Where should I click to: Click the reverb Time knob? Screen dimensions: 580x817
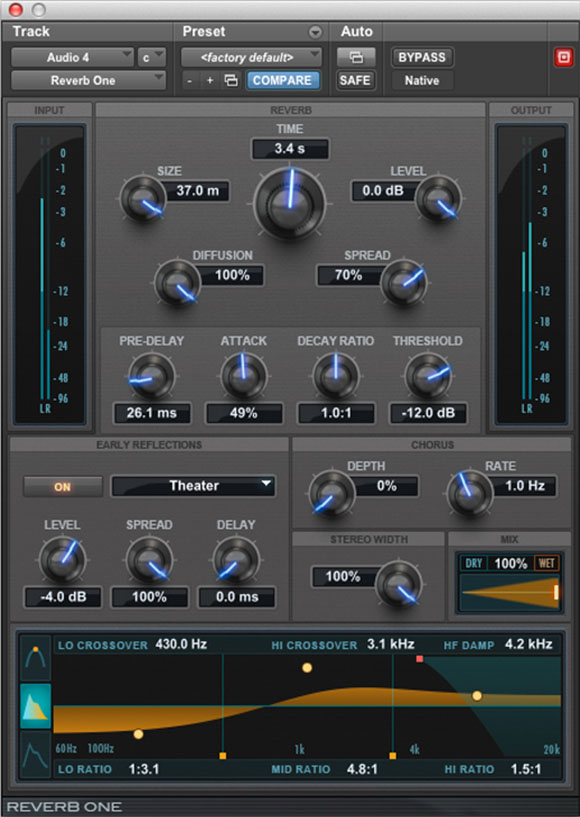pos(290,203)
